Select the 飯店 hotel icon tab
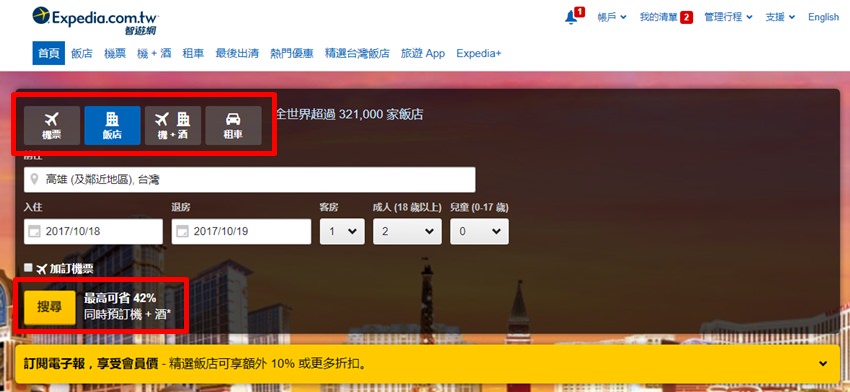850x392 pixels. tap(112, 125)
